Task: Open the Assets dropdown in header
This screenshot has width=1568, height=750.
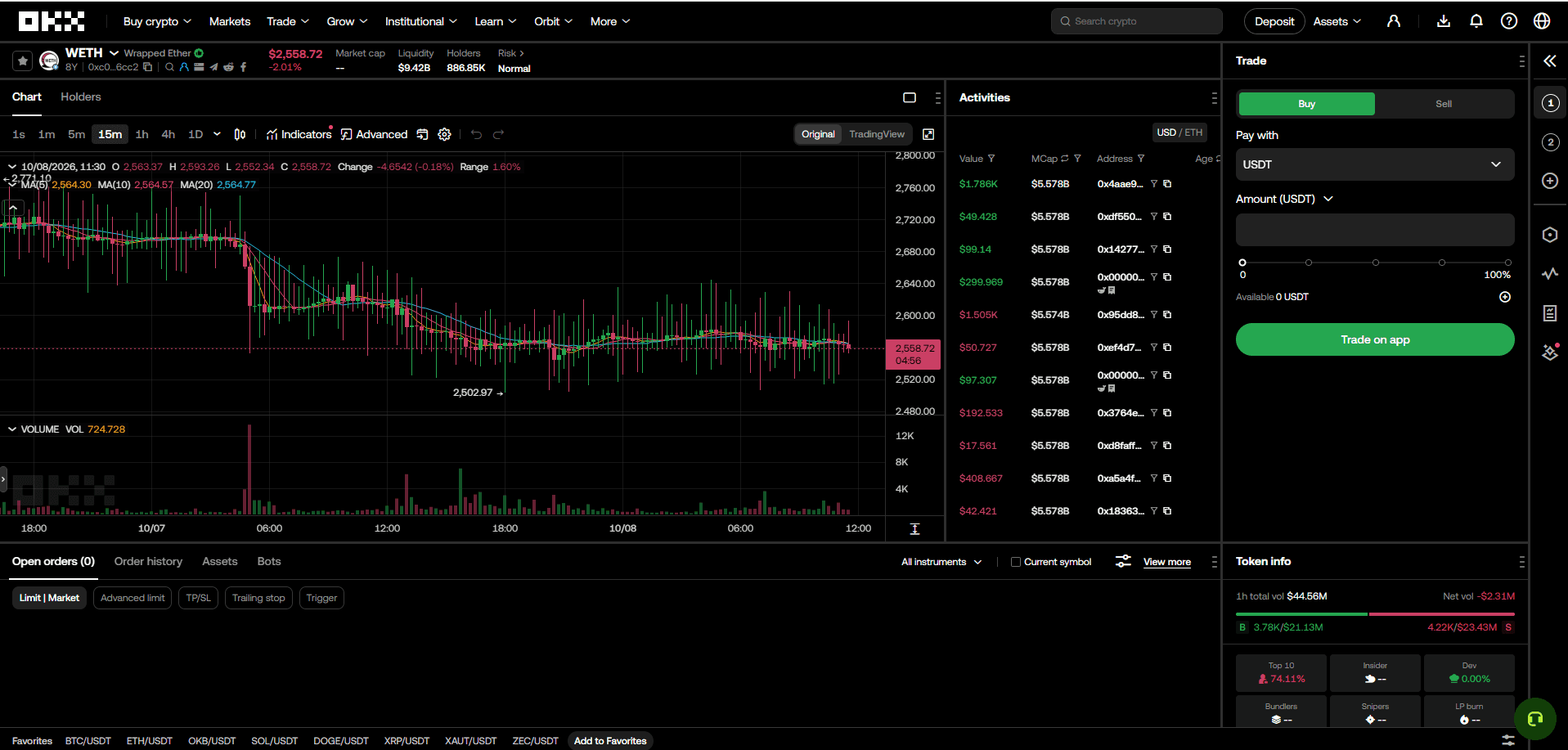Action: (1337, 21)
